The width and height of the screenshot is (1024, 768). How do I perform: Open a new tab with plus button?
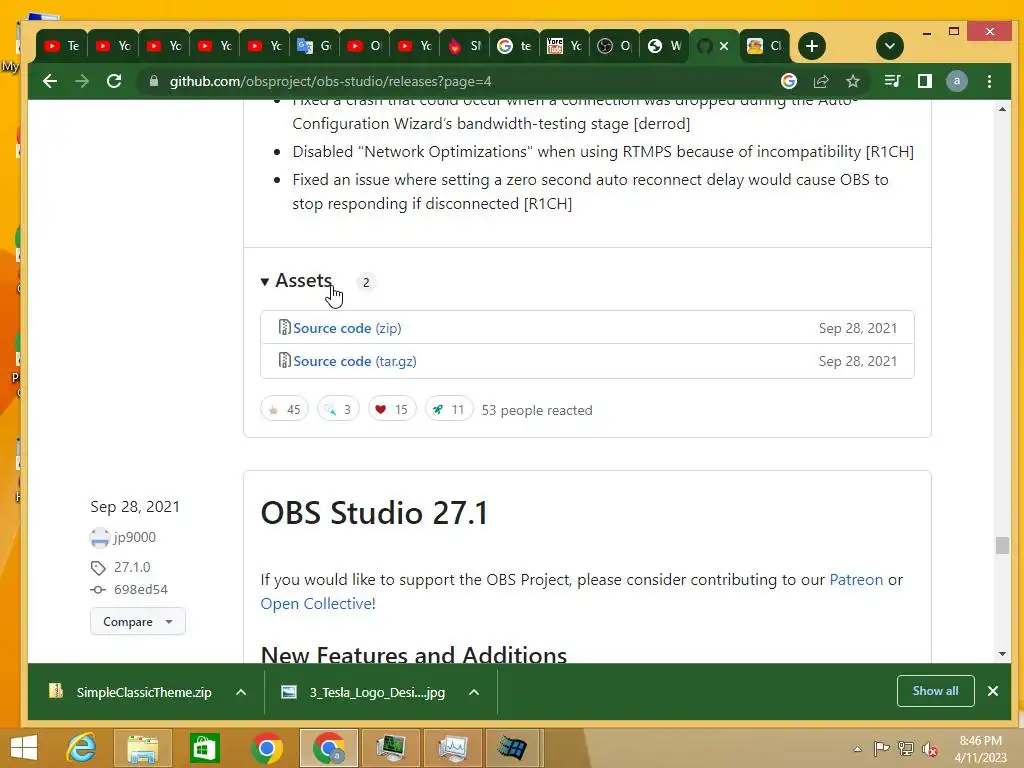[812, 46]
